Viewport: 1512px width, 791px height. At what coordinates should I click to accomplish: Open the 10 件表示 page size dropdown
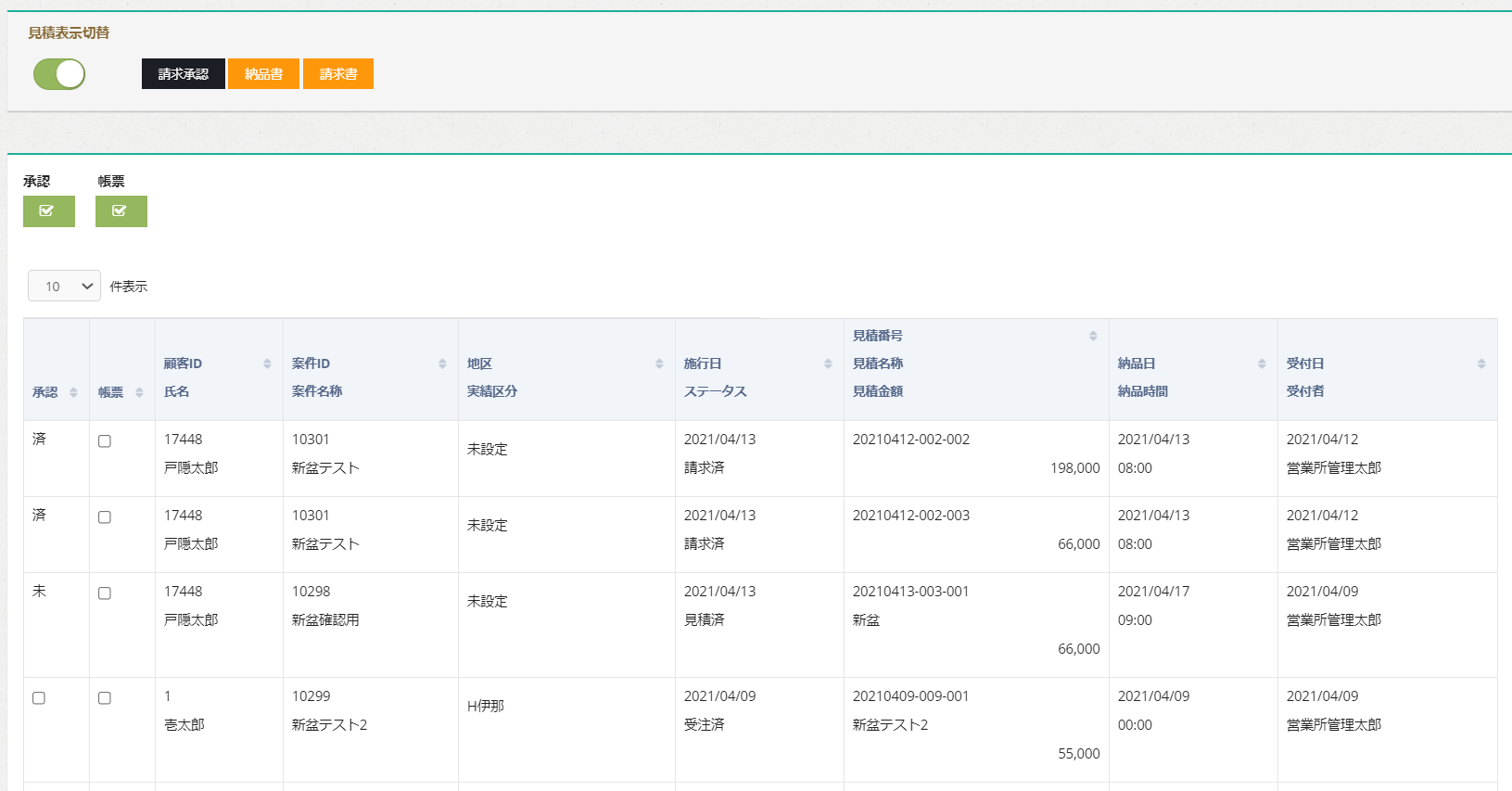[x=64, y=287]
